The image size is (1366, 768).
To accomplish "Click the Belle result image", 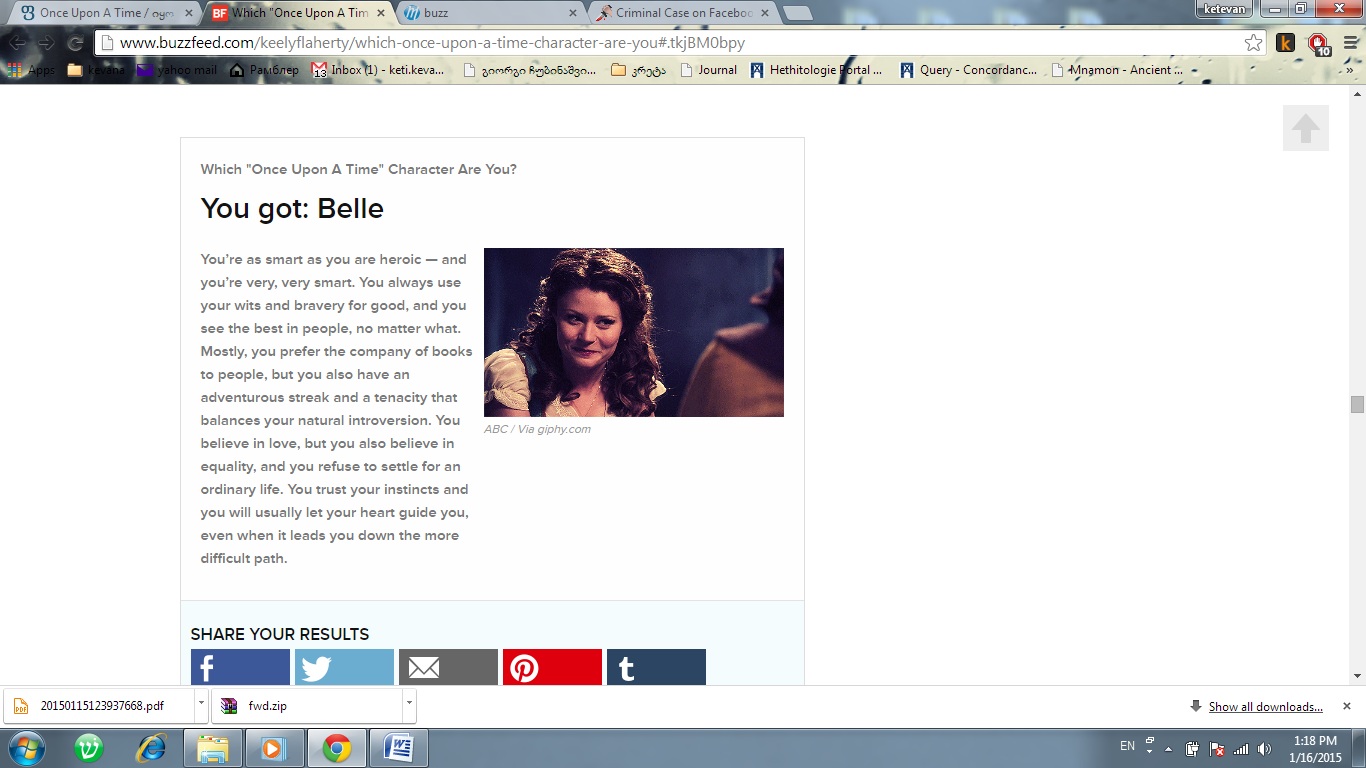I will coord(634,332).
